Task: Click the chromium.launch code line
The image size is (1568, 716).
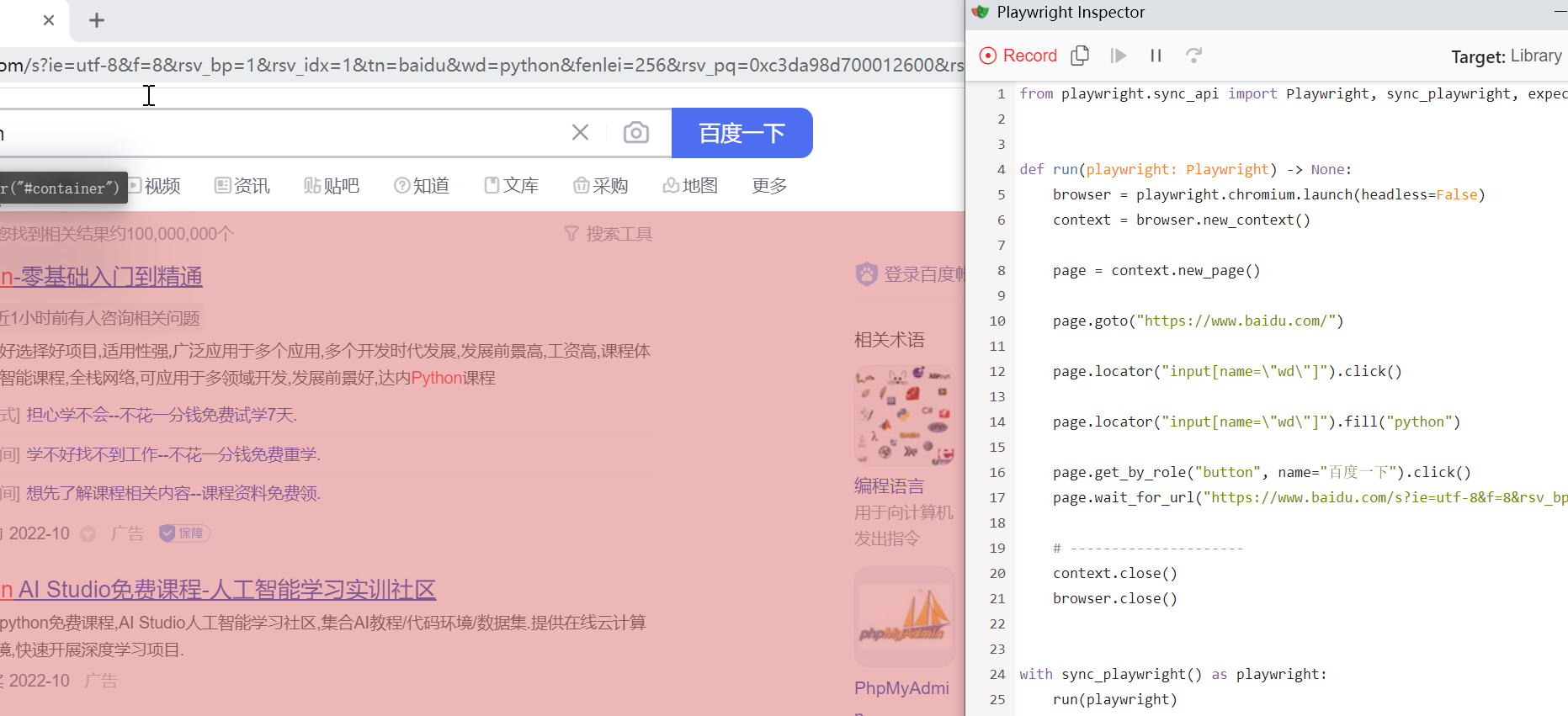Action: pos(1269,194)
